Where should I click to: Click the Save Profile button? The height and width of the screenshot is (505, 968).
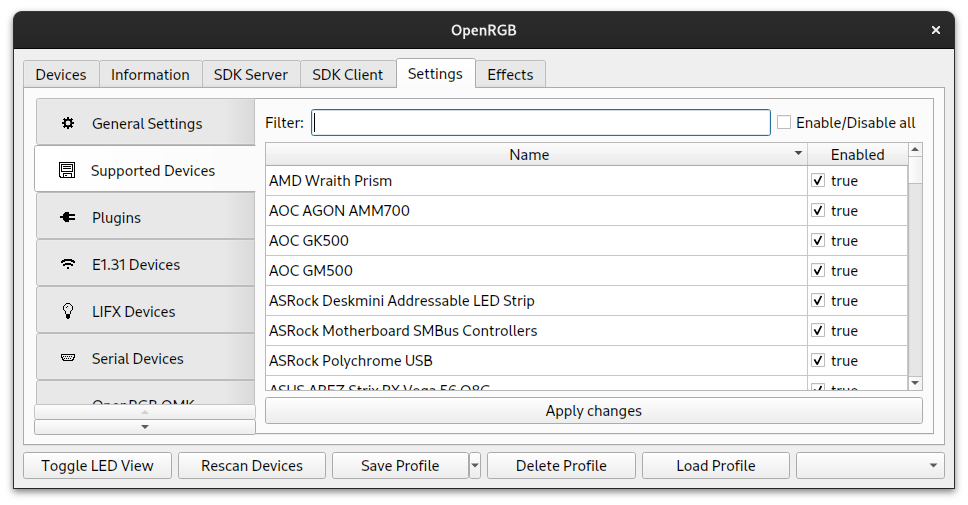tap(400, 465)
